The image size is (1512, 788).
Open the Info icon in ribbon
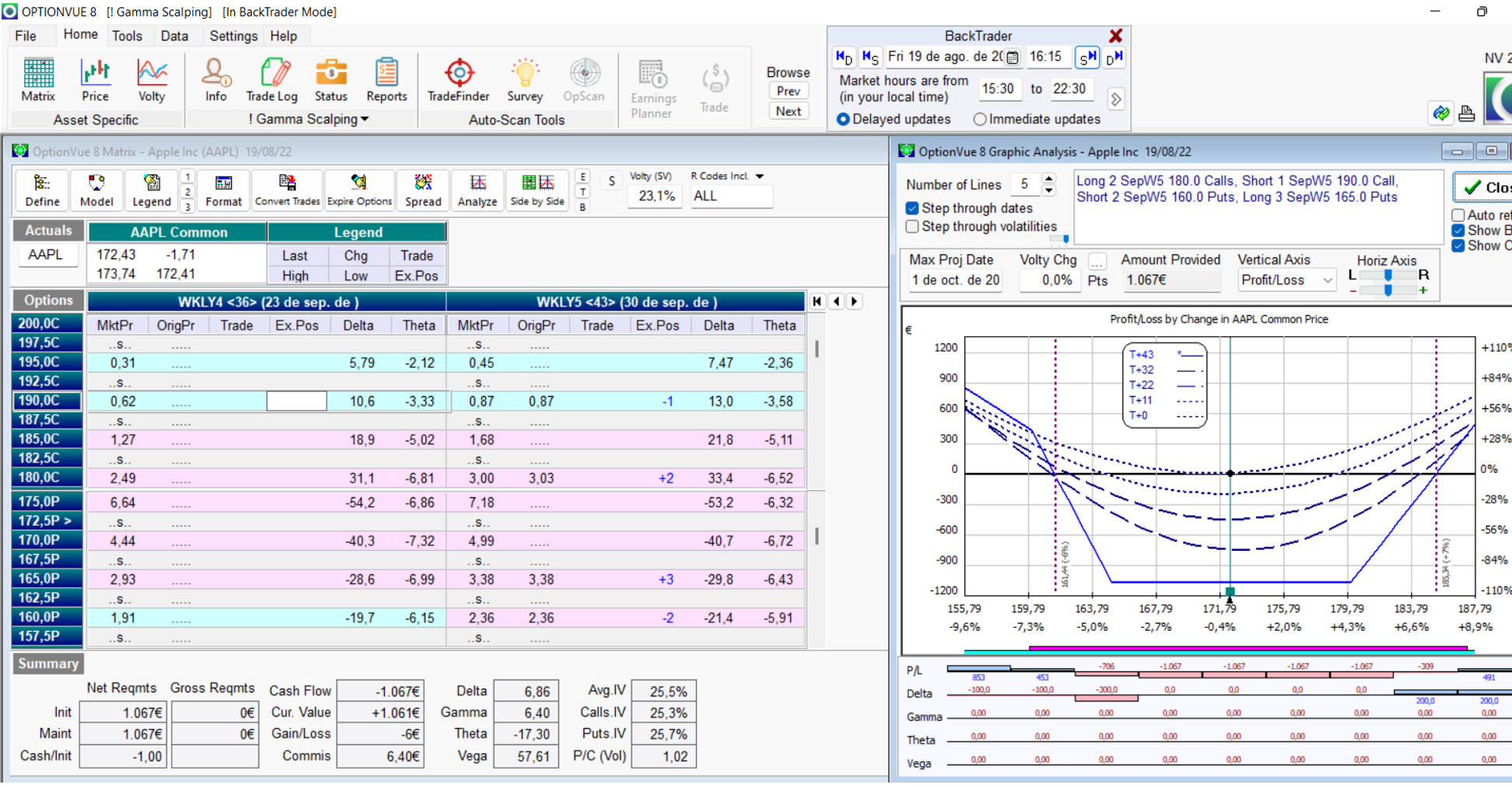click(216, 79)
